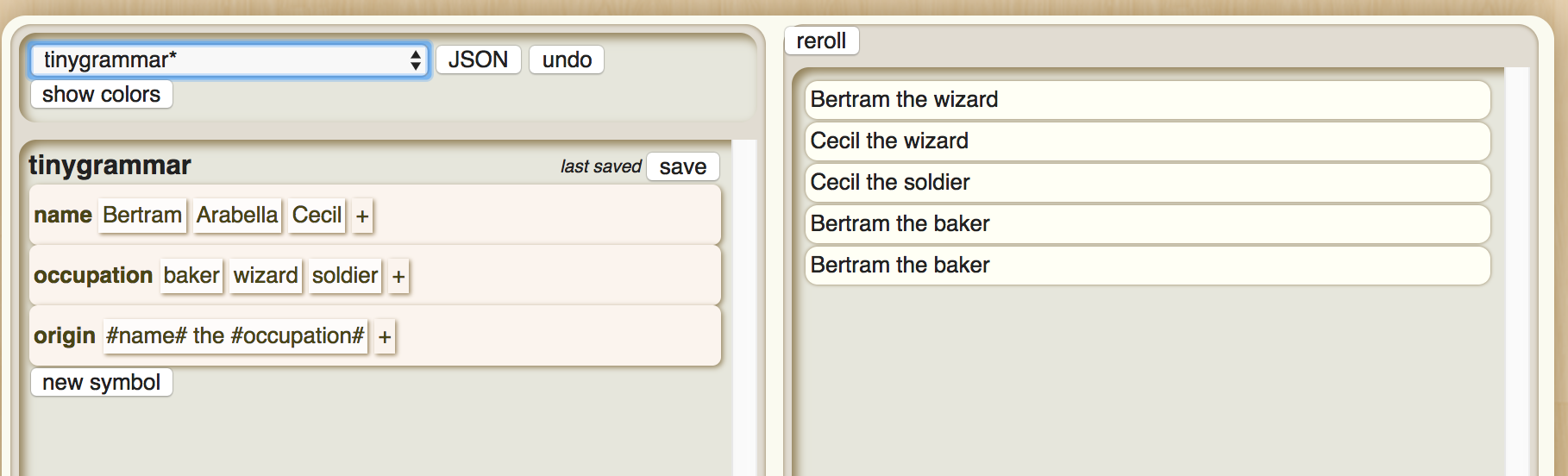Screen dimensions: 1568x476
Task: Edit the Arabella name rule
Action: [x=237, y=215]
